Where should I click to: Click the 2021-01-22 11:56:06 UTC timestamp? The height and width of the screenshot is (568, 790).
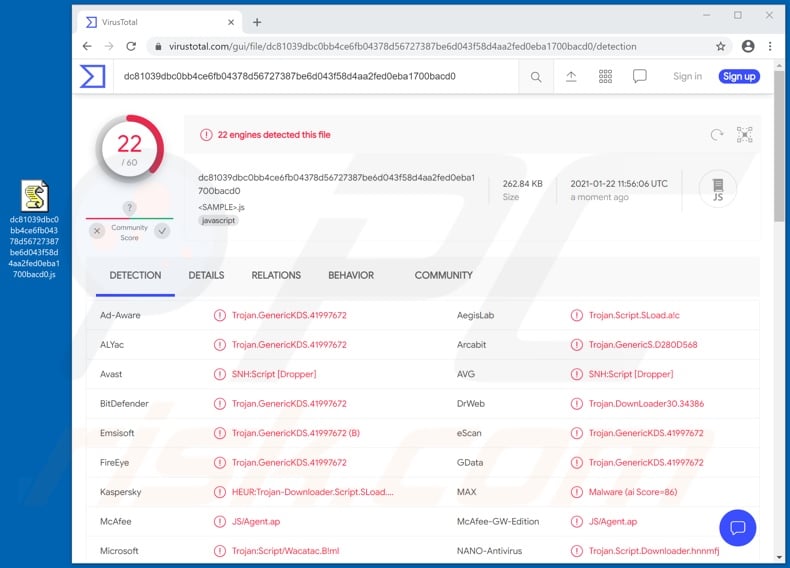(619, 184)
